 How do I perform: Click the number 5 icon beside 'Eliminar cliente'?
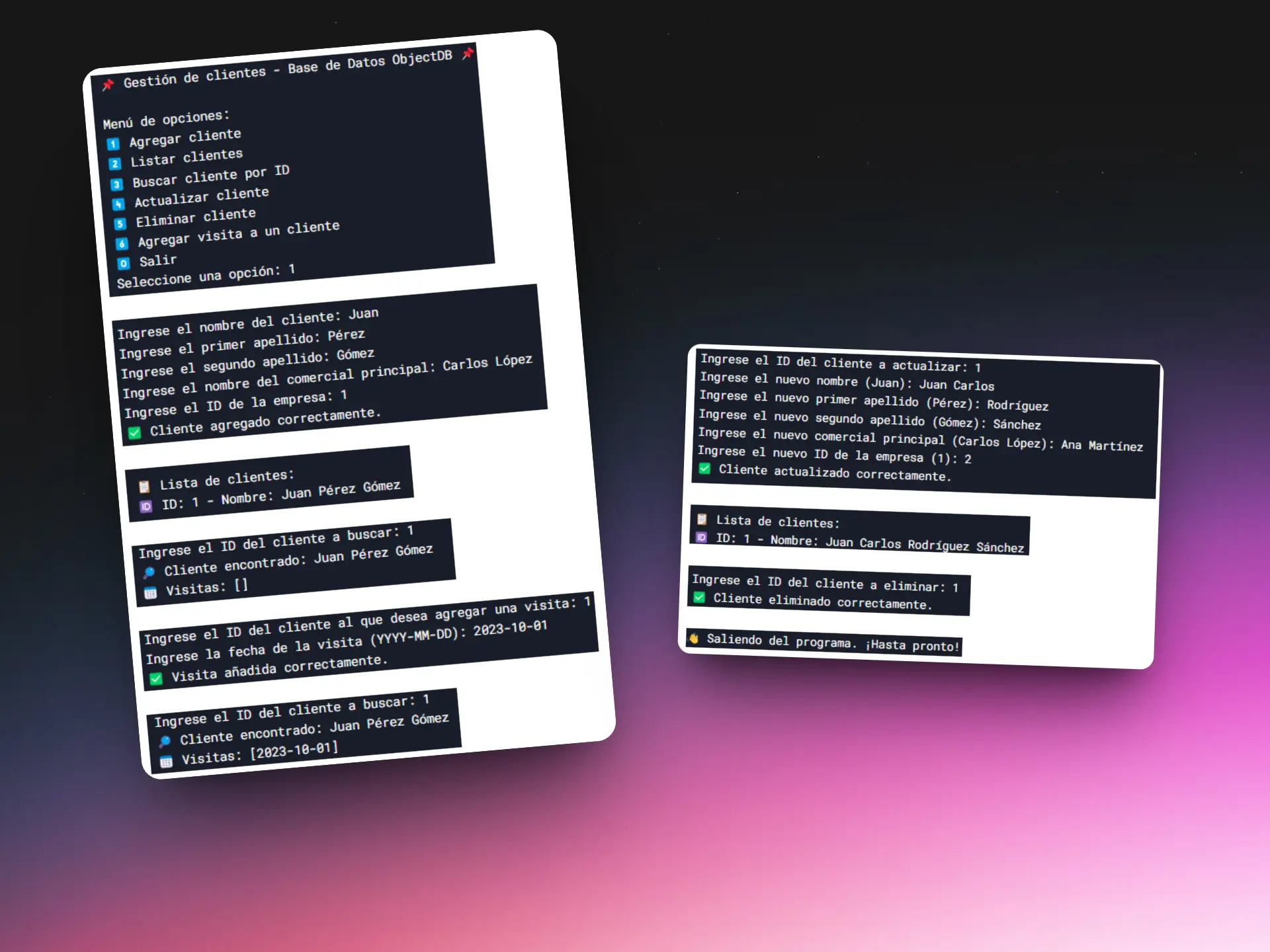[x=120, y=223]
